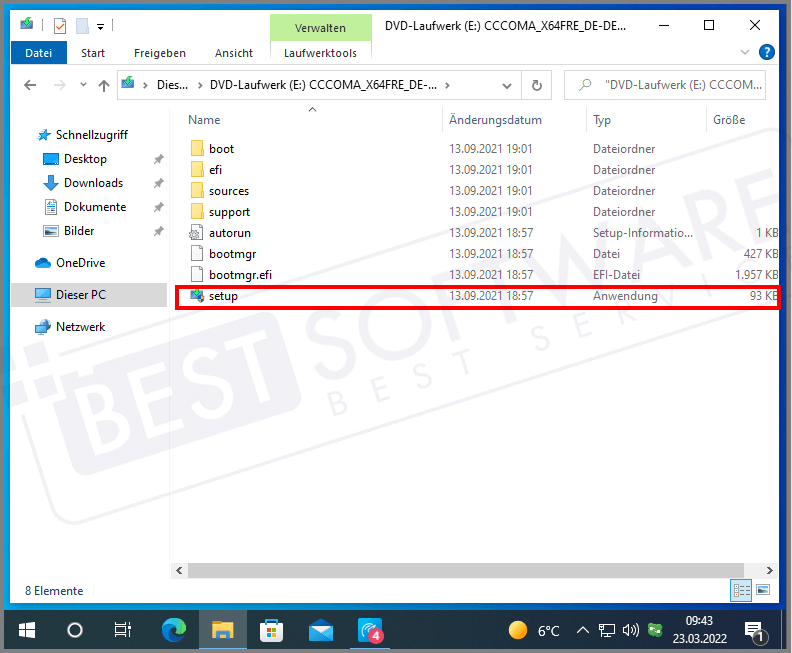Open the Datei menu
Image resolution: width=792 pixels, height=653 pixels.
coord(39,53)
